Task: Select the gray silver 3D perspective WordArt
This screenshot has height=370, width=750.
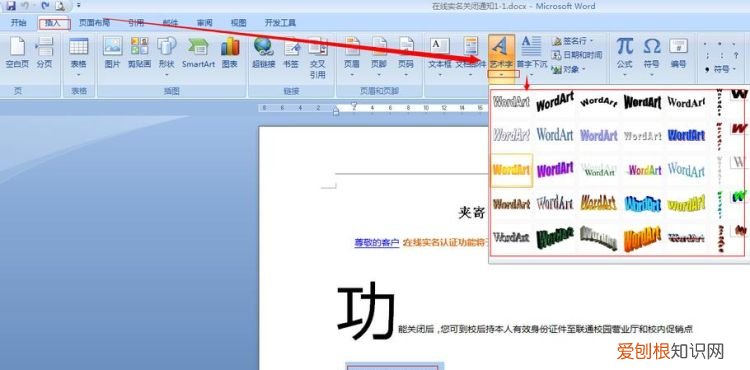Action: [x=599, y=238]
